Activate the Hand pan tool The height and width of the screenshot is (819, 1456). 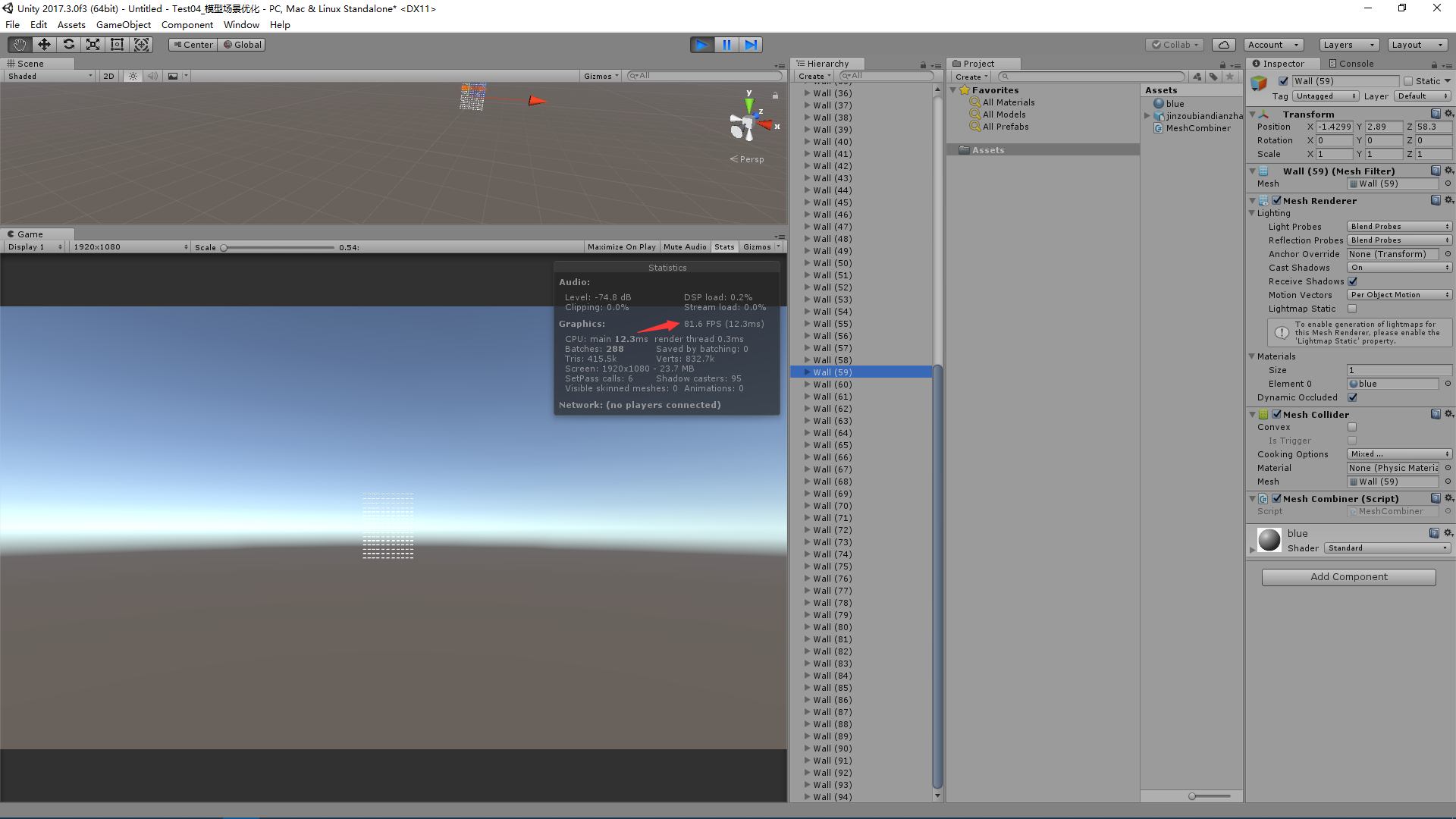[x=18, y=44]
